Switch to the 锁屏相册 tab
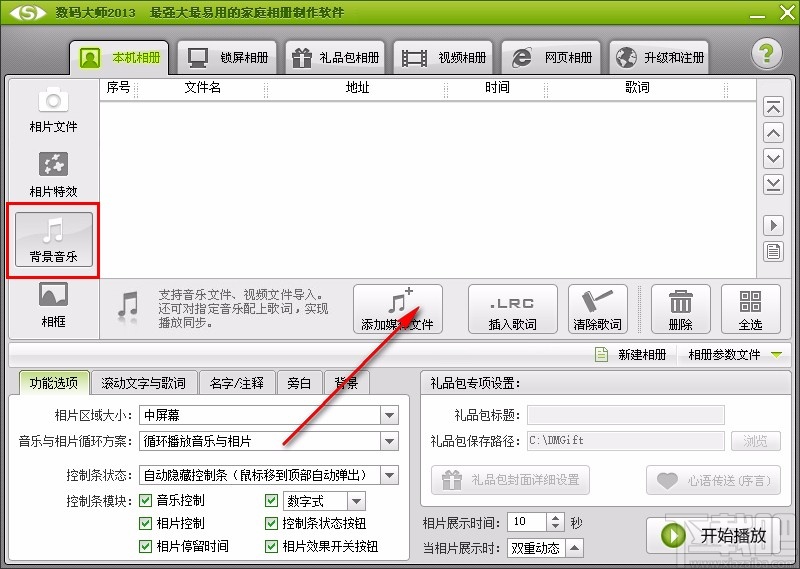Screen dimensions: 800x569 [227, 58]
